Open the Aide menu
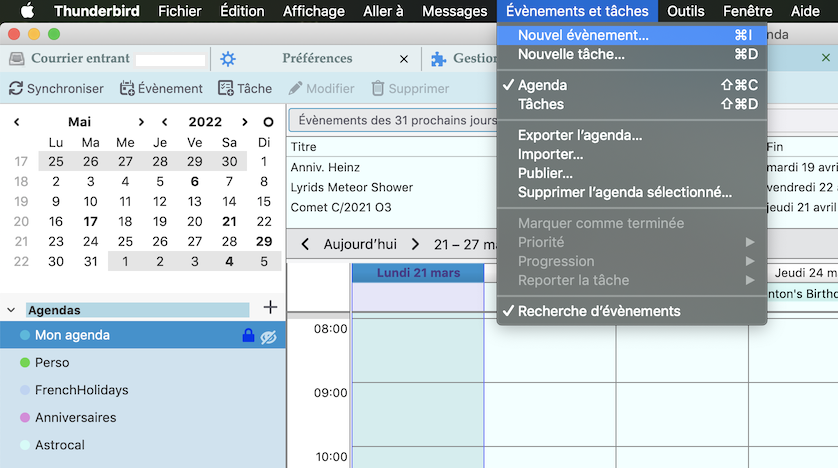The width and height of the screenshot is (838, 468). pyautogui.click(x=805, y=11)
